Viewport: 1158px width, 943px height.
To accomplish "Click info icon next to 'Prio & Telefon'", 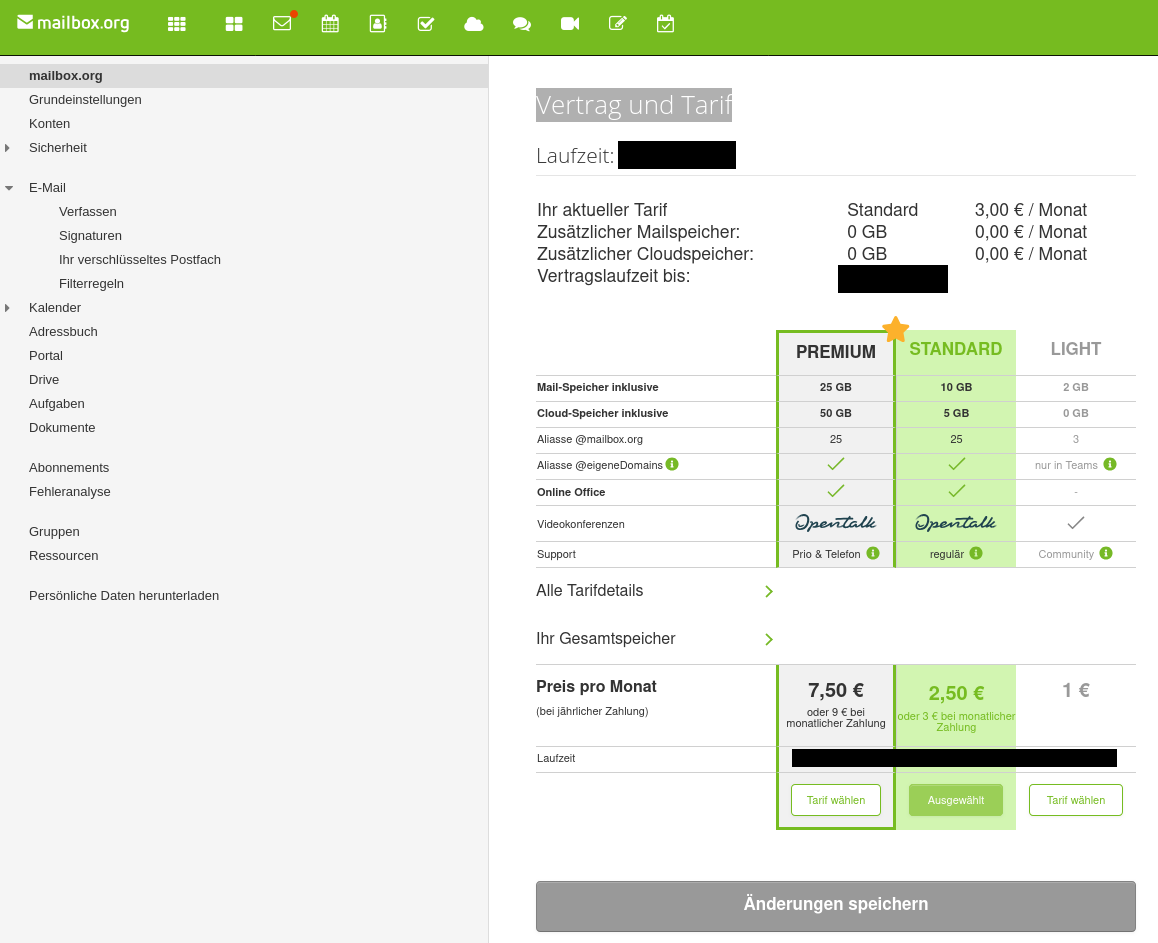I will [x=873, y=553].
